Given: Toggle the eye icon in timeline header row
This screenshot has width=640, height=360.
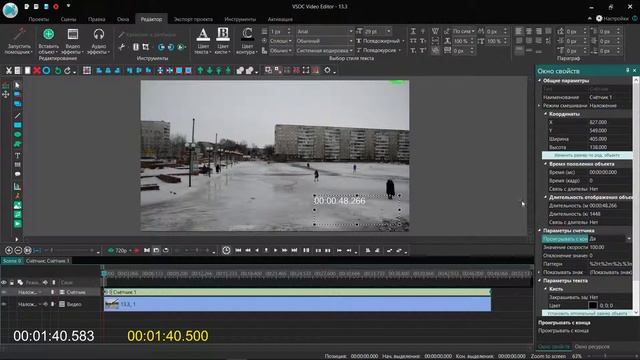Looking at the screenshot, I should click(x=4, y=282).
